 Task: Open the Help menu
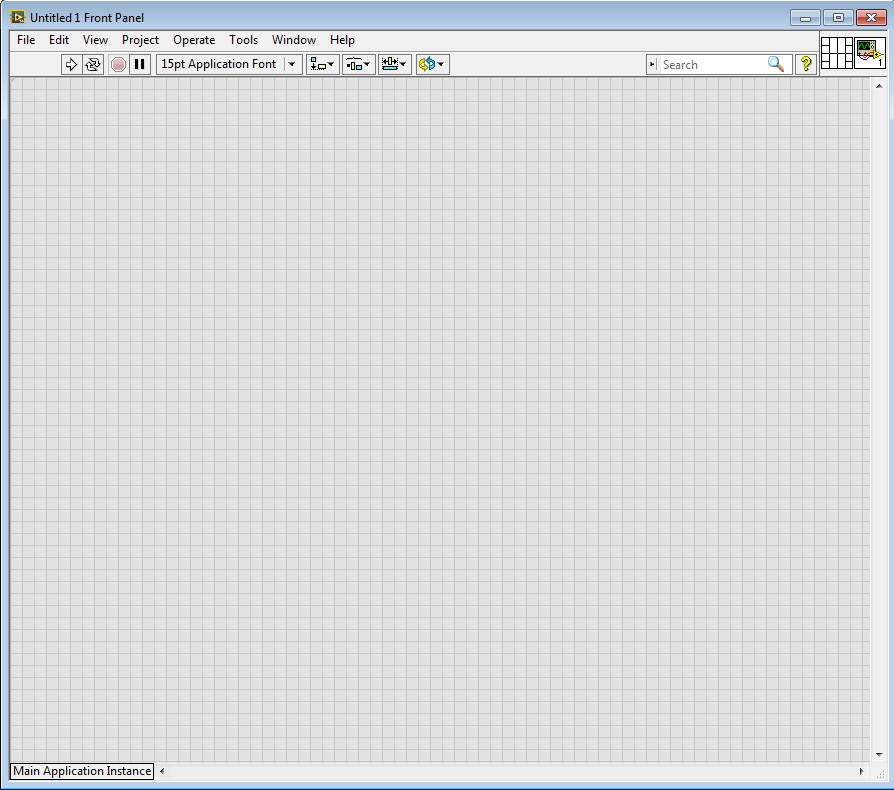click(x=342, y=40)
